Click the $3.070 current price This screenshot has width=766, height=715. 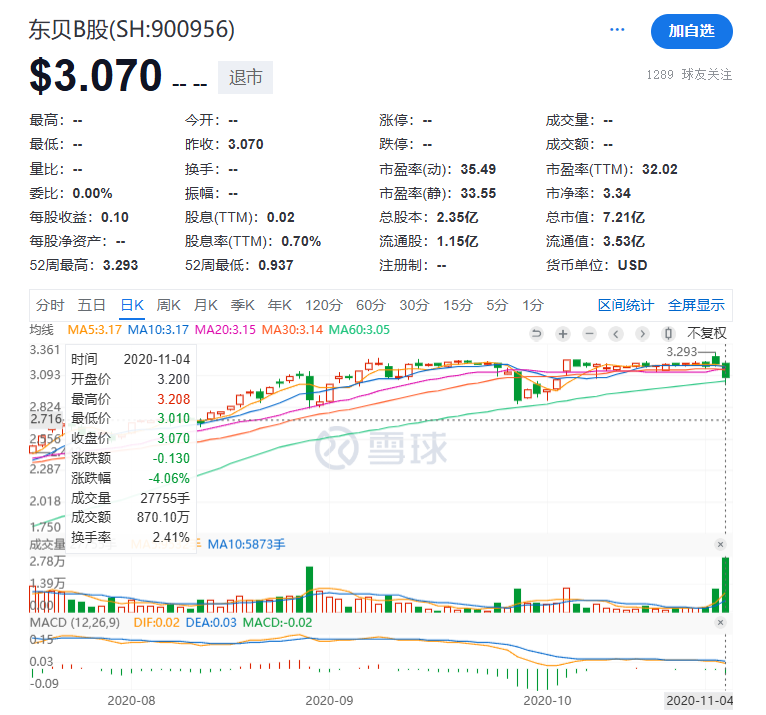pos(96,75)
